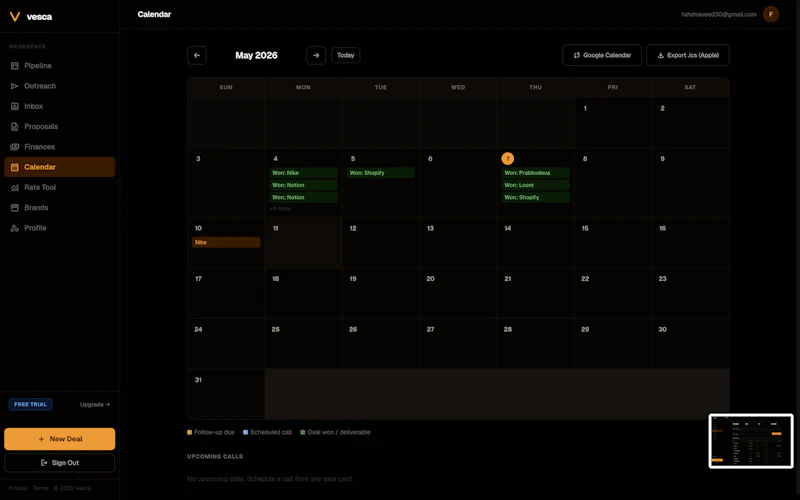
Task: Select May 15 in the calendar grid
Action: click(613, 243)
